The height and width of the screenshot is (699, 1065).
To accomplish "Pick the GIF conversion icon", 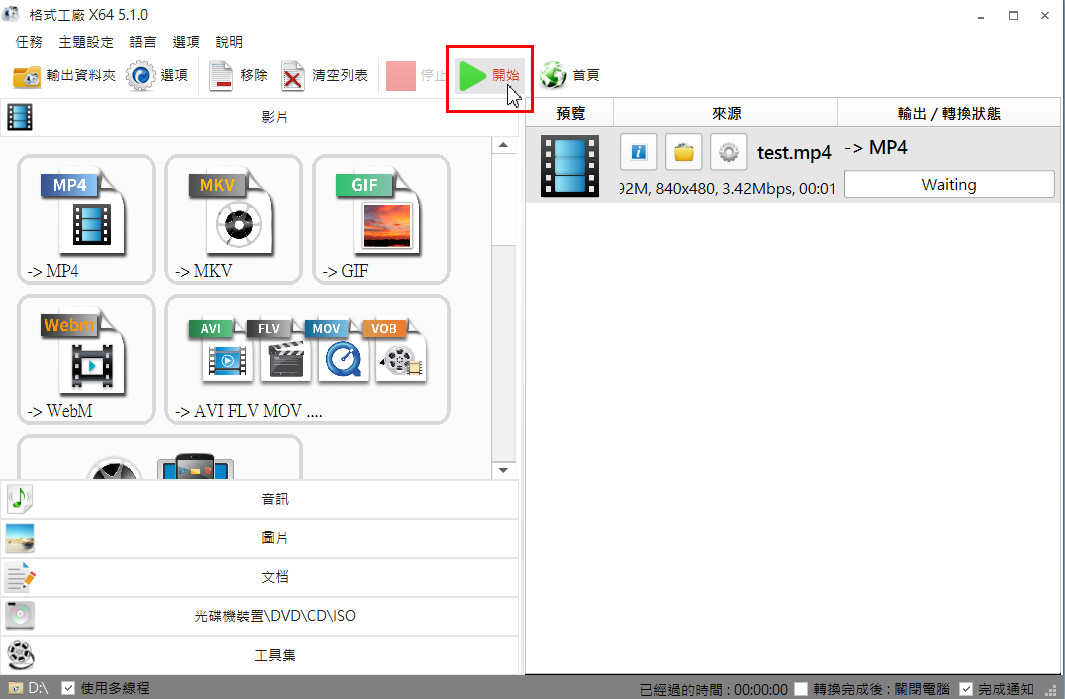I will point(380,219).
